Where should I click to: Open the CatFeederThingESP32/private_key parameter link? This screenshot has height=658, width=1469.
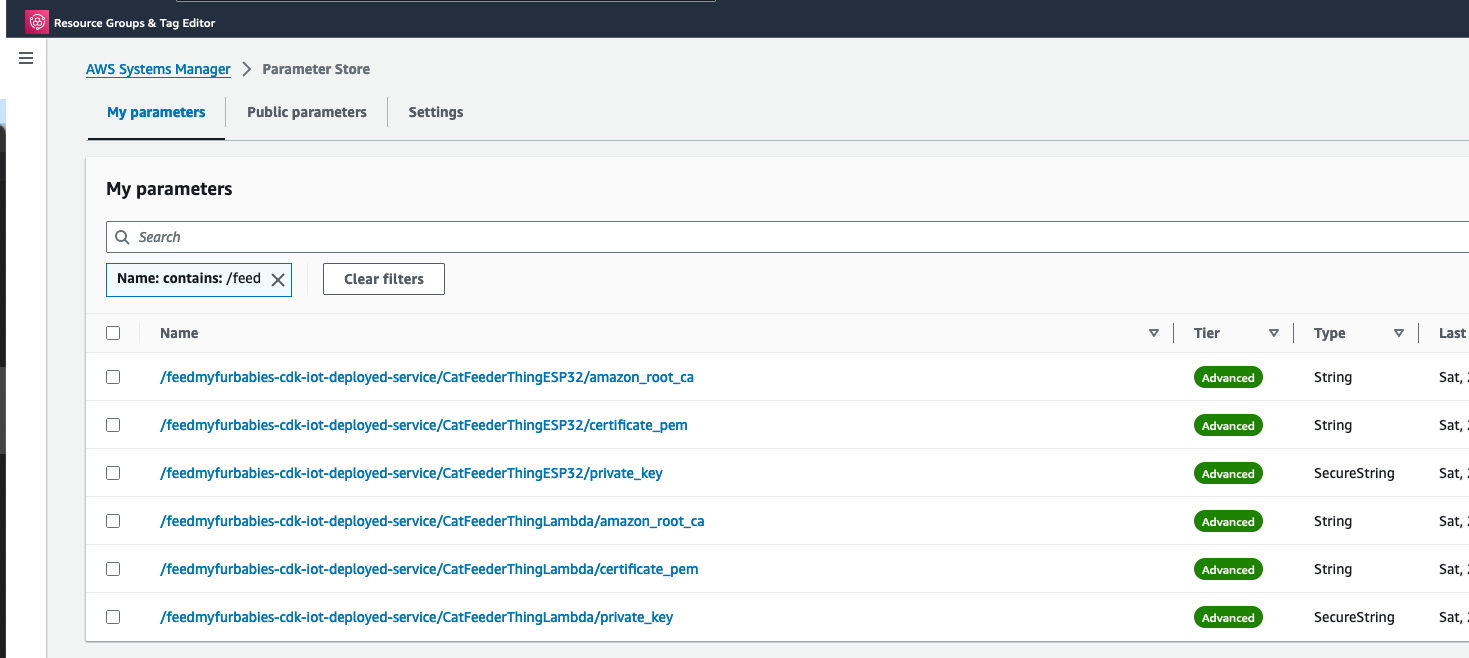pyautogui.click(x=411, y=473)
